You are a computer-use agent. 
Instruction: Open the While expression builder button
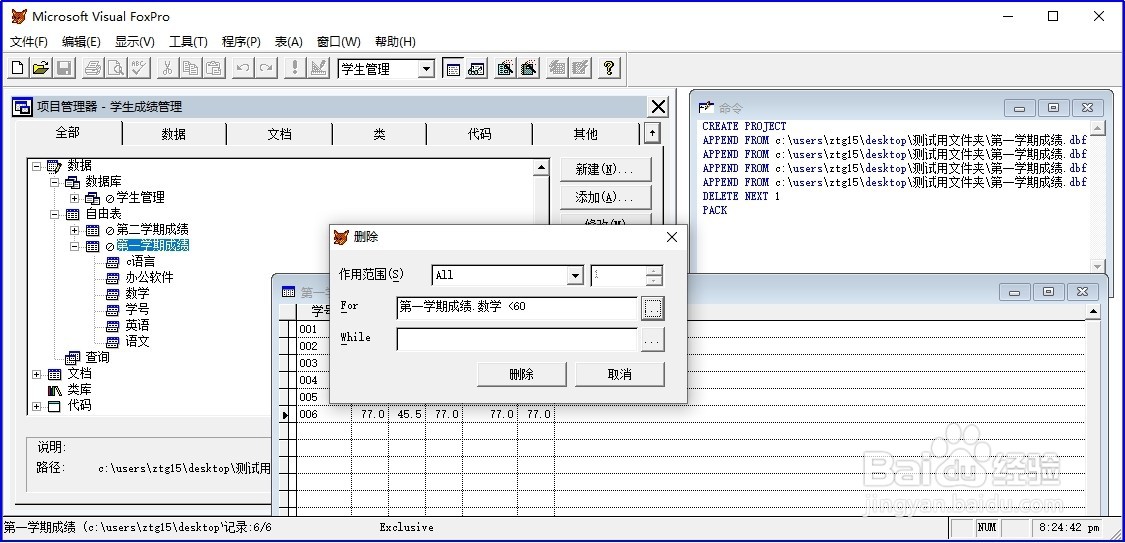tap(652, 340)
